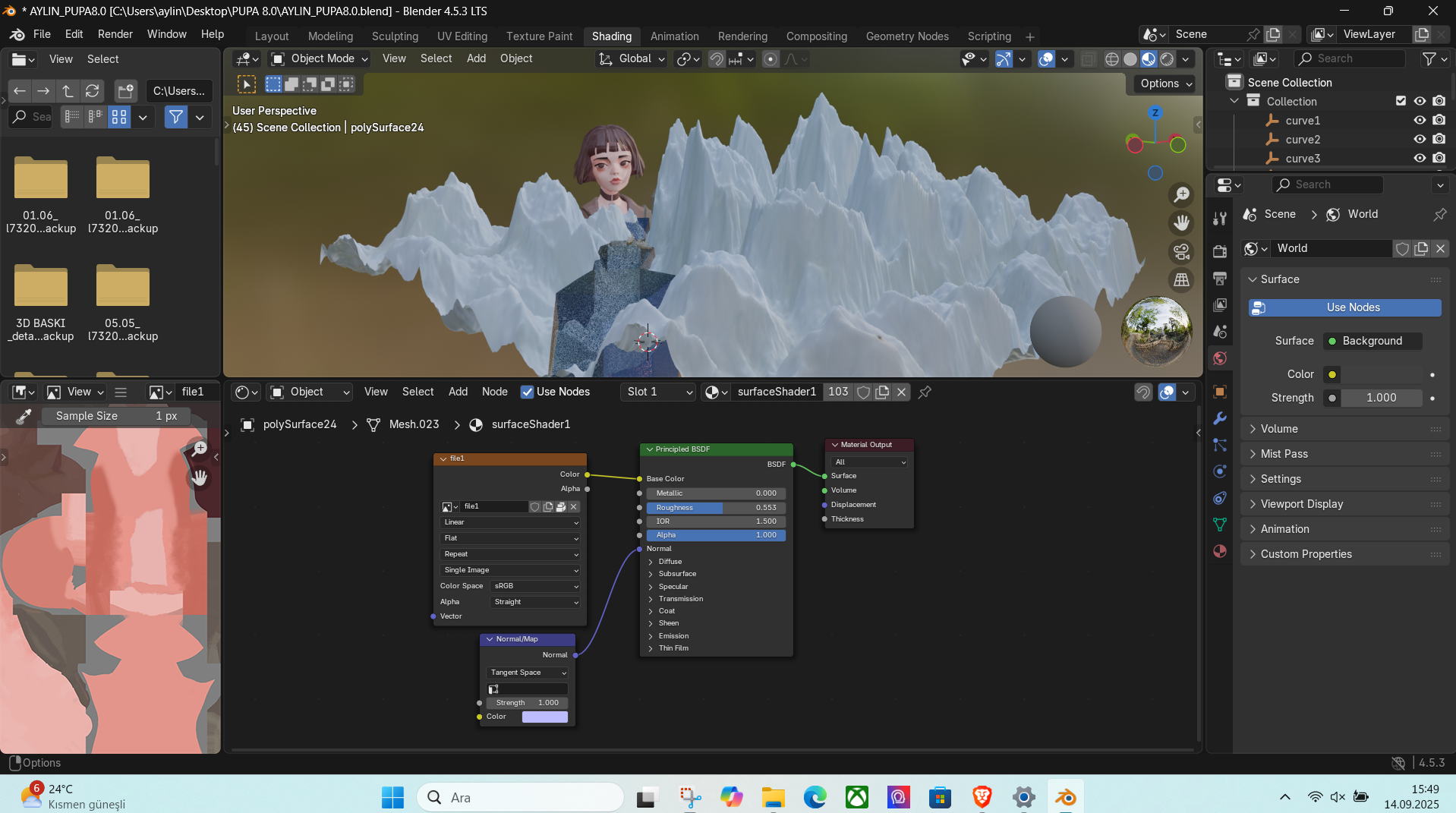This screenshot has width=1456, height=813.
Task: Toggle Collection exclude checkbox in outliner
Action: [1401, 101]
